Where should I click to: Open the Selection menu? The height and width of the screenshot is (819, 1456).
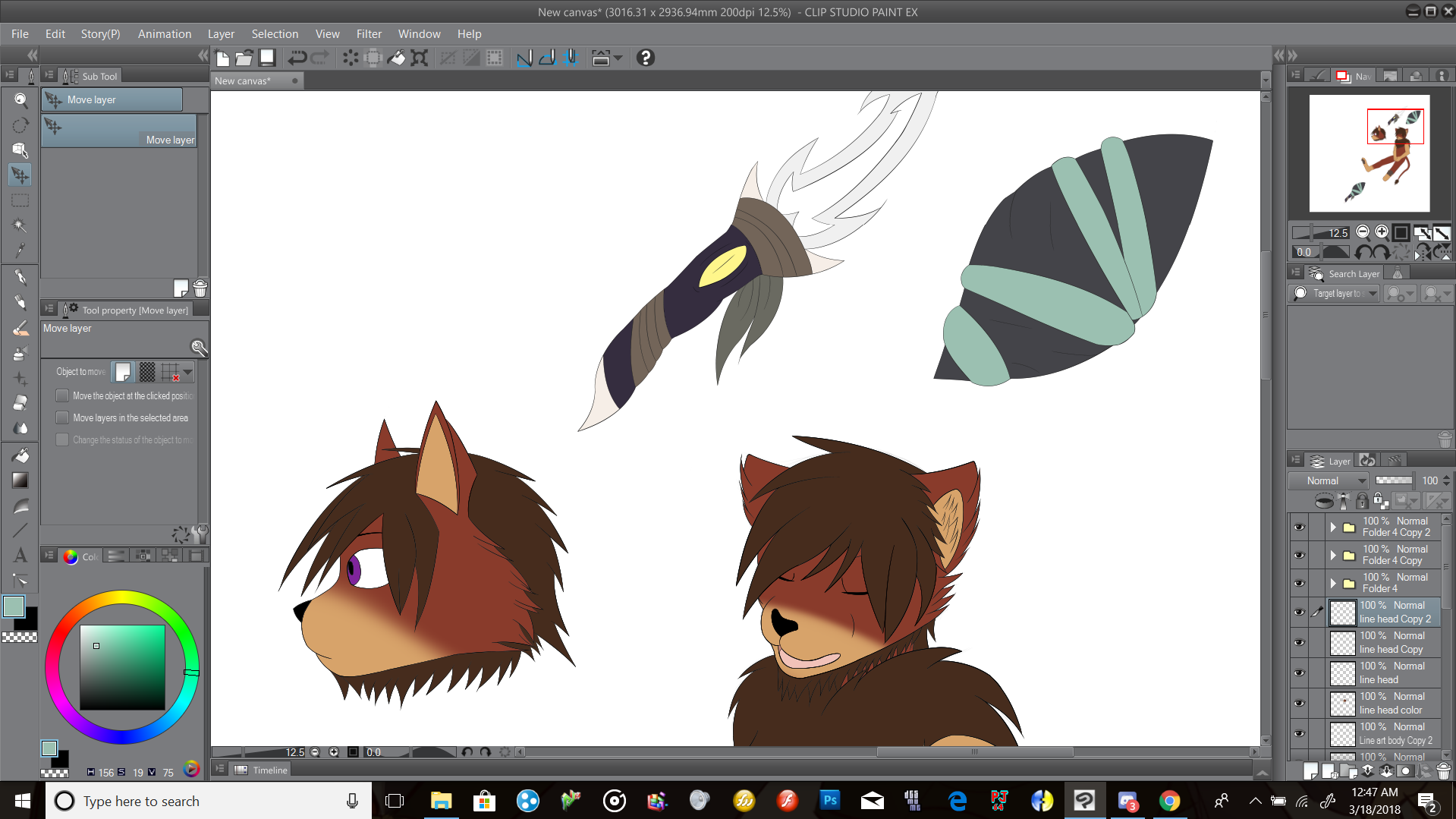(x=275, y=34)
